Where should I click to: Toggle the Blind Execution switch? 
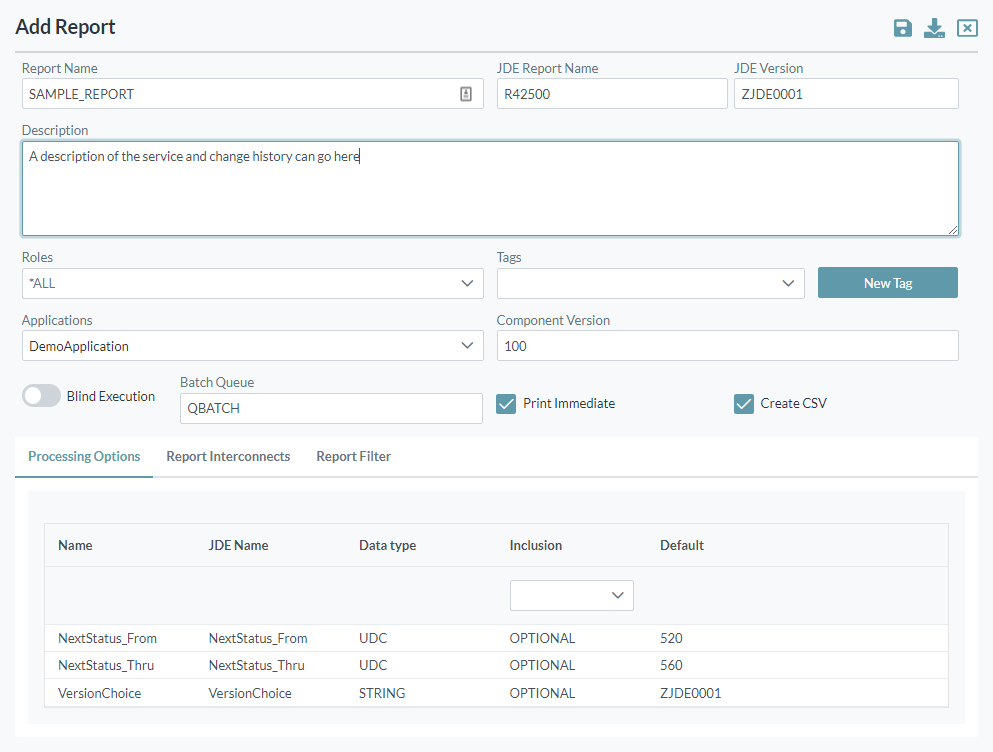point(42,396)
